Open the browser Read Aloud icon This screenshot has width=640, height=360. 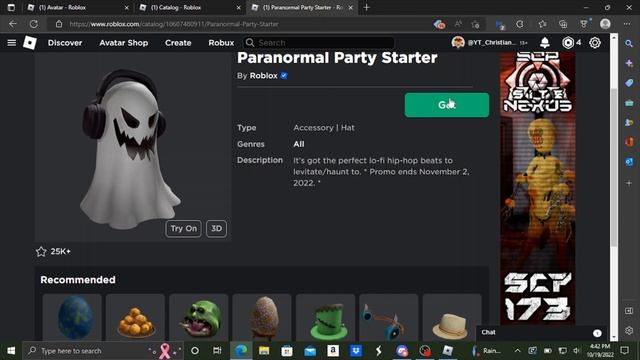458,24
